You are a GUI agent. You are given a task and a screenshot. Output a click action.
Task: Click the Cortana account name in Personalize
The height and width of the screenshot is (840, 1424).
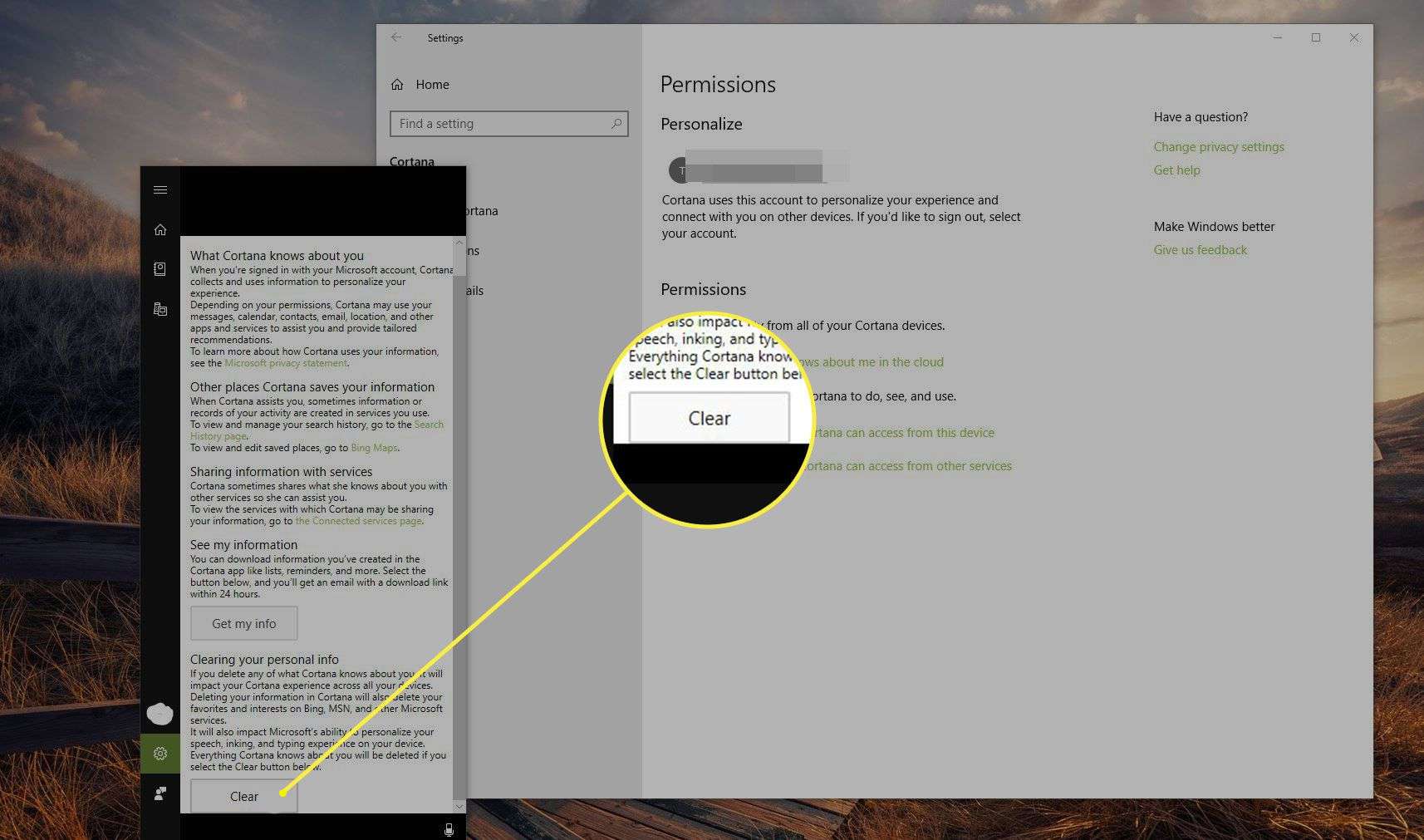pos(759,169)
